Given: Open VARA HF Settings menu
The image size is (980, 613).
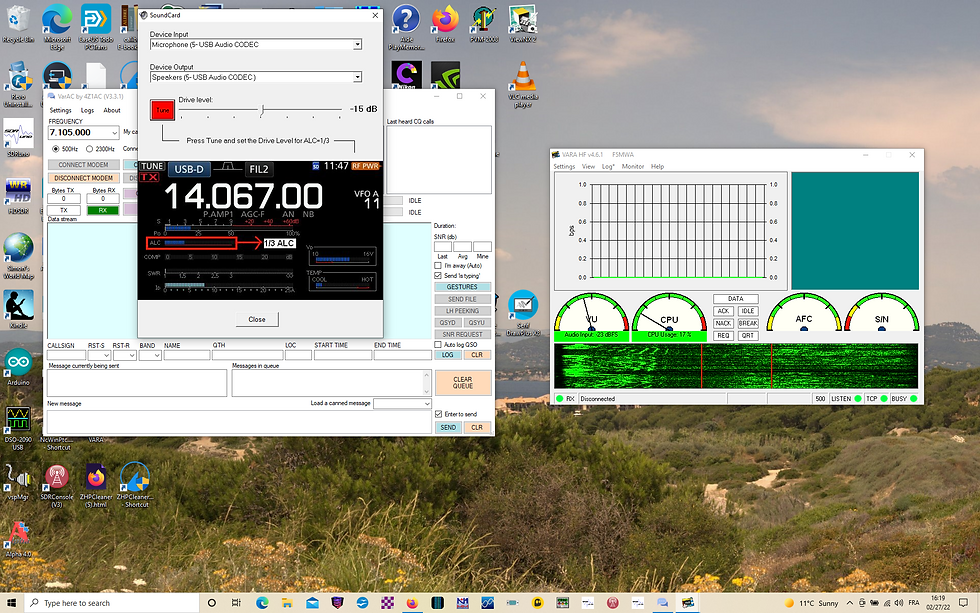Looking at the screenshot, I should 564,167.
